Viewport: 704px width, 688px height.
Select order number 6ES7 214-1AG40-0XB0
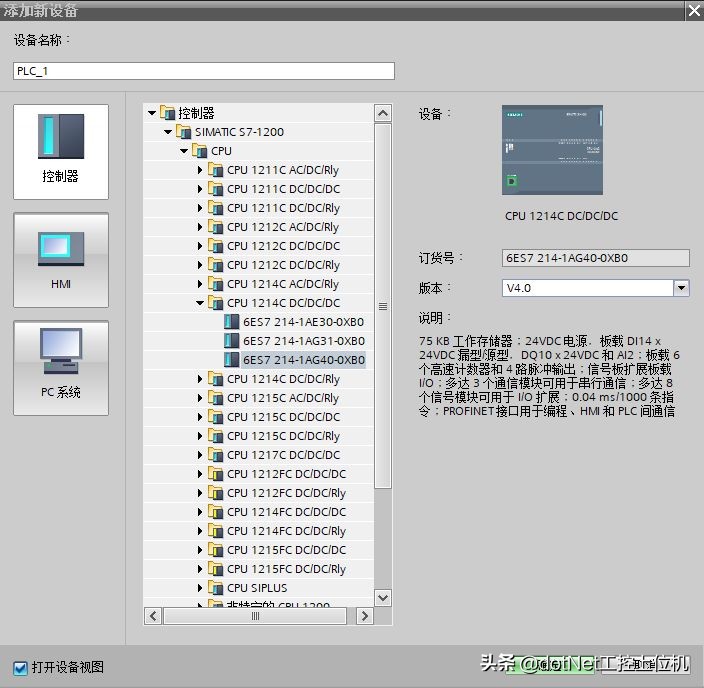point(304,360)
